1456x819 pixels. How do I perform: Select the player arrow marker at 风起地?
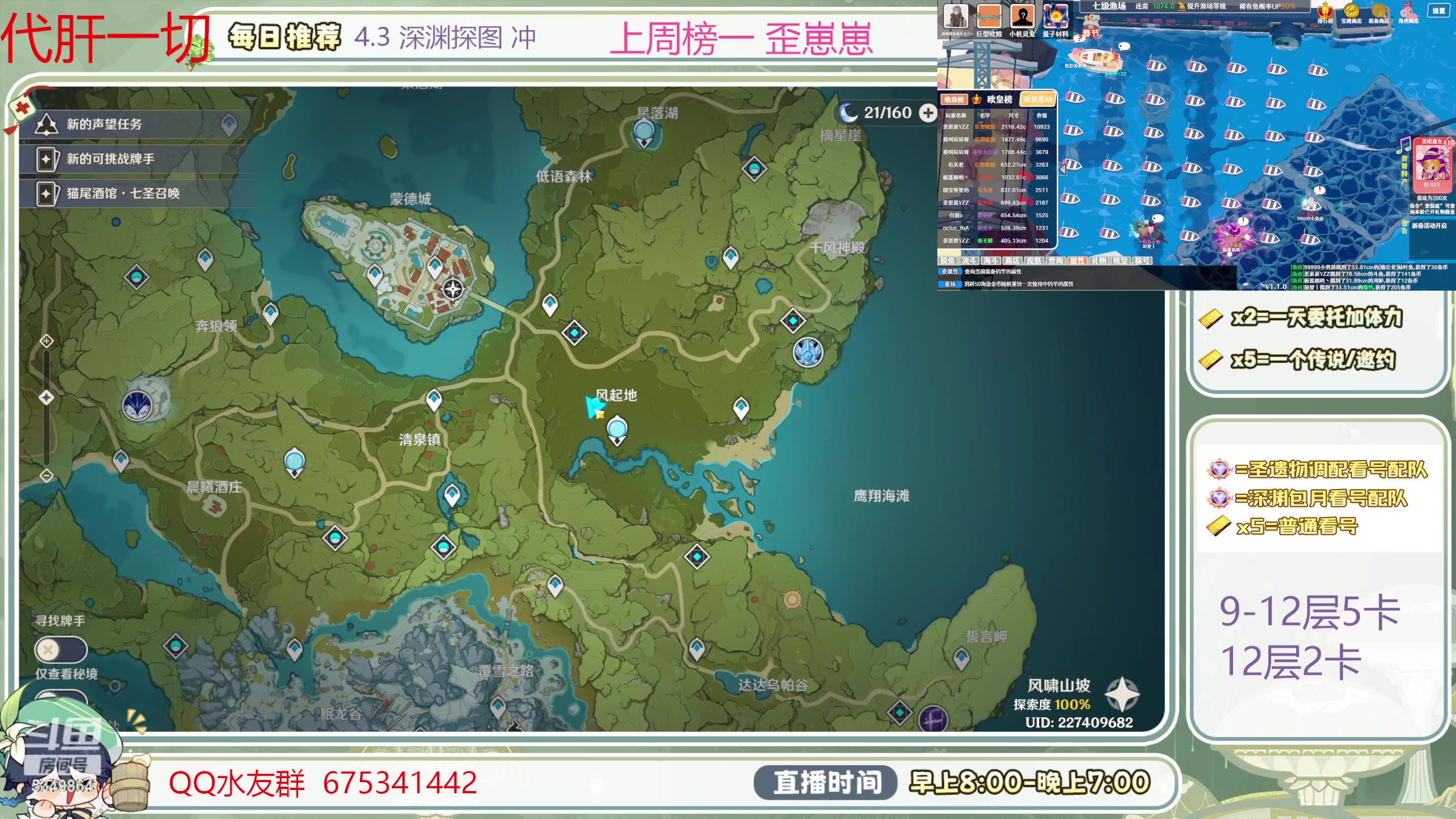595,407
